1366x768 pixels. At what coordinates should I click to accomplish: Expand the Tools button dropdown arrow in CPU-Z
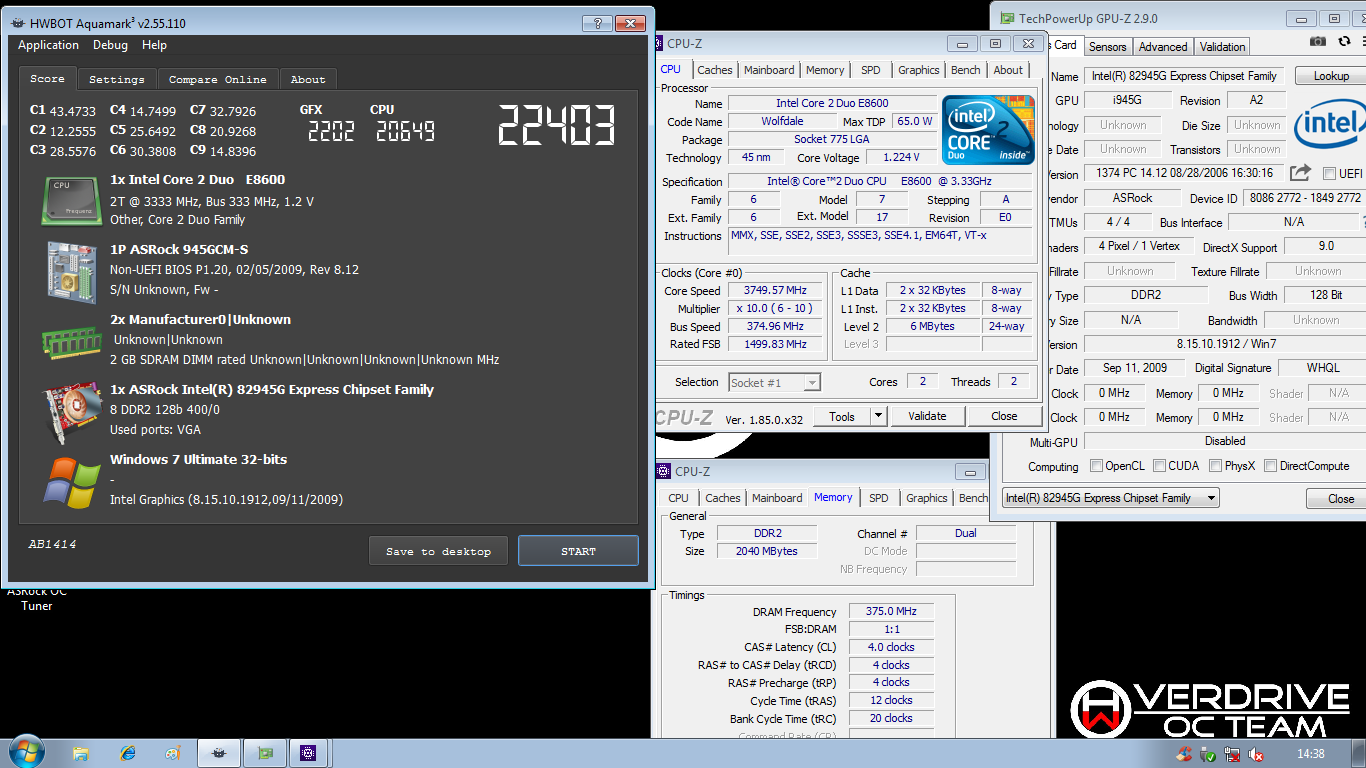878,416
